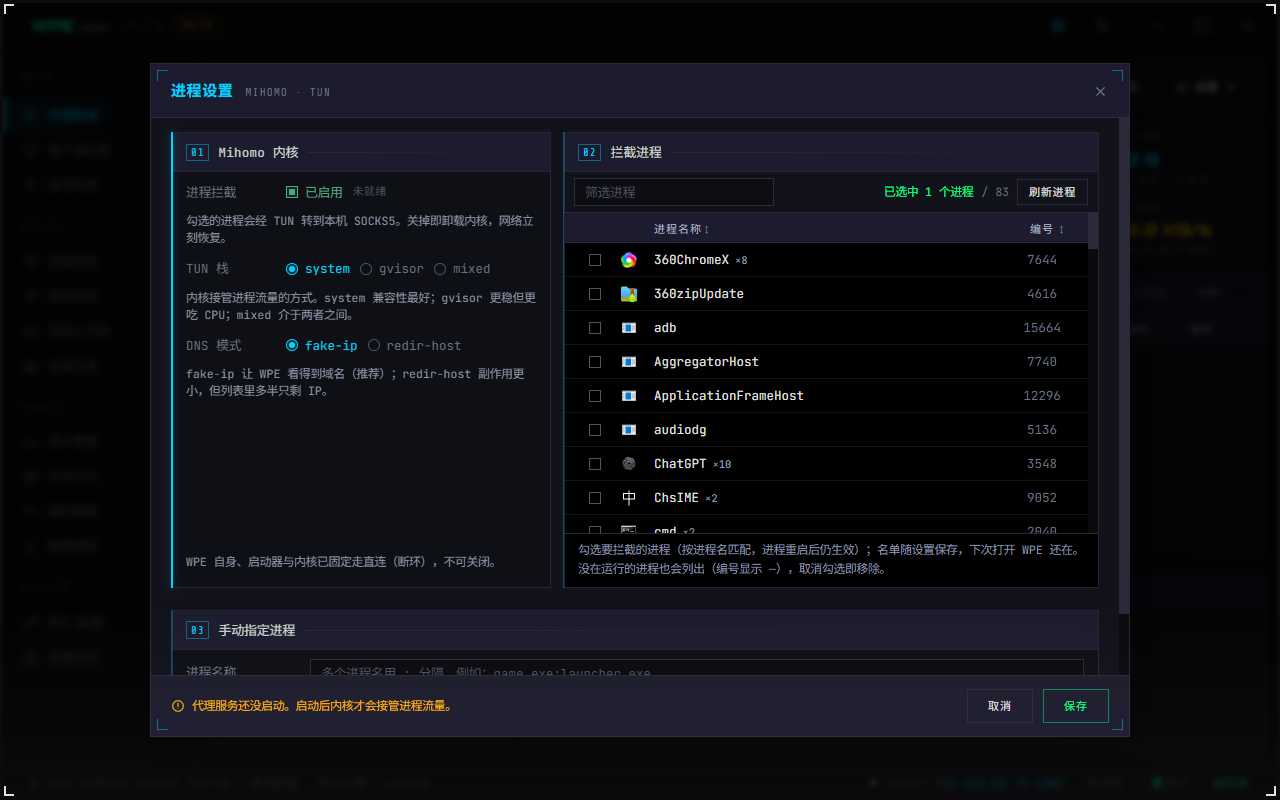
Task: Click the 360ChromeX colorful browser icon
Action: [629, 260]
